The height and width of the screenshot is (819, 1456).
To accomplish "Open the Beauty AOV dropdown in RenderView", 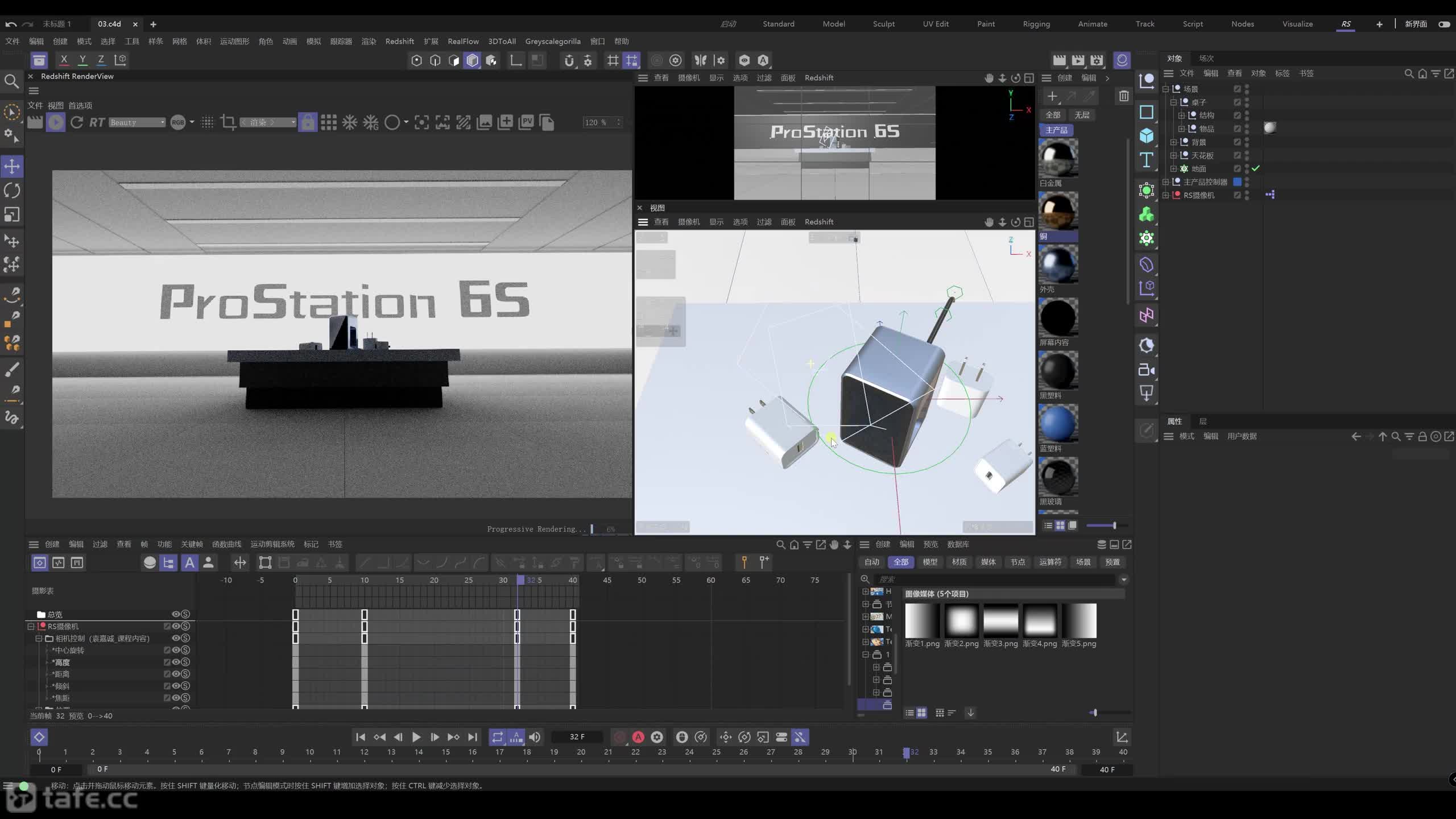I will coord(137,122).
